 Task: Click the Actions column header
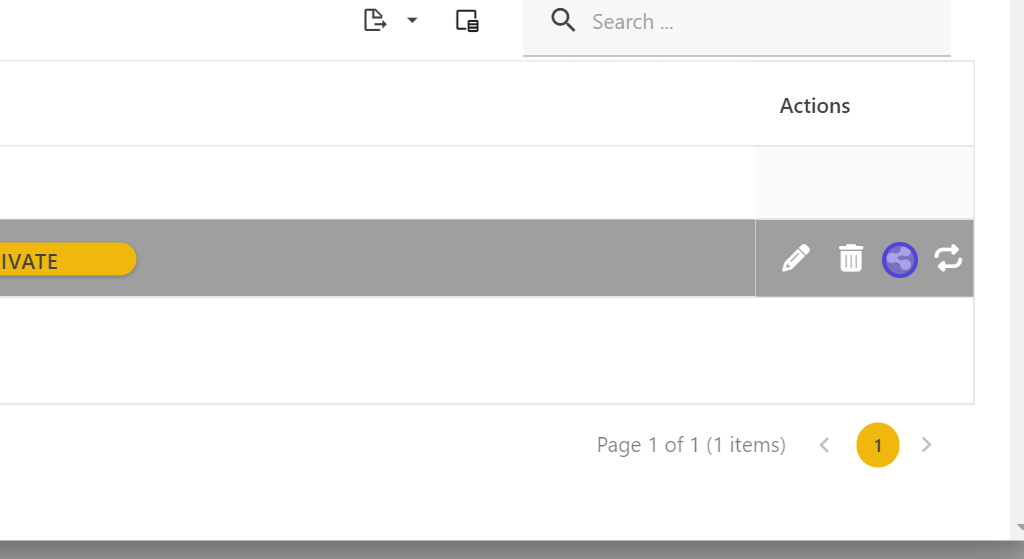point(815,106)
